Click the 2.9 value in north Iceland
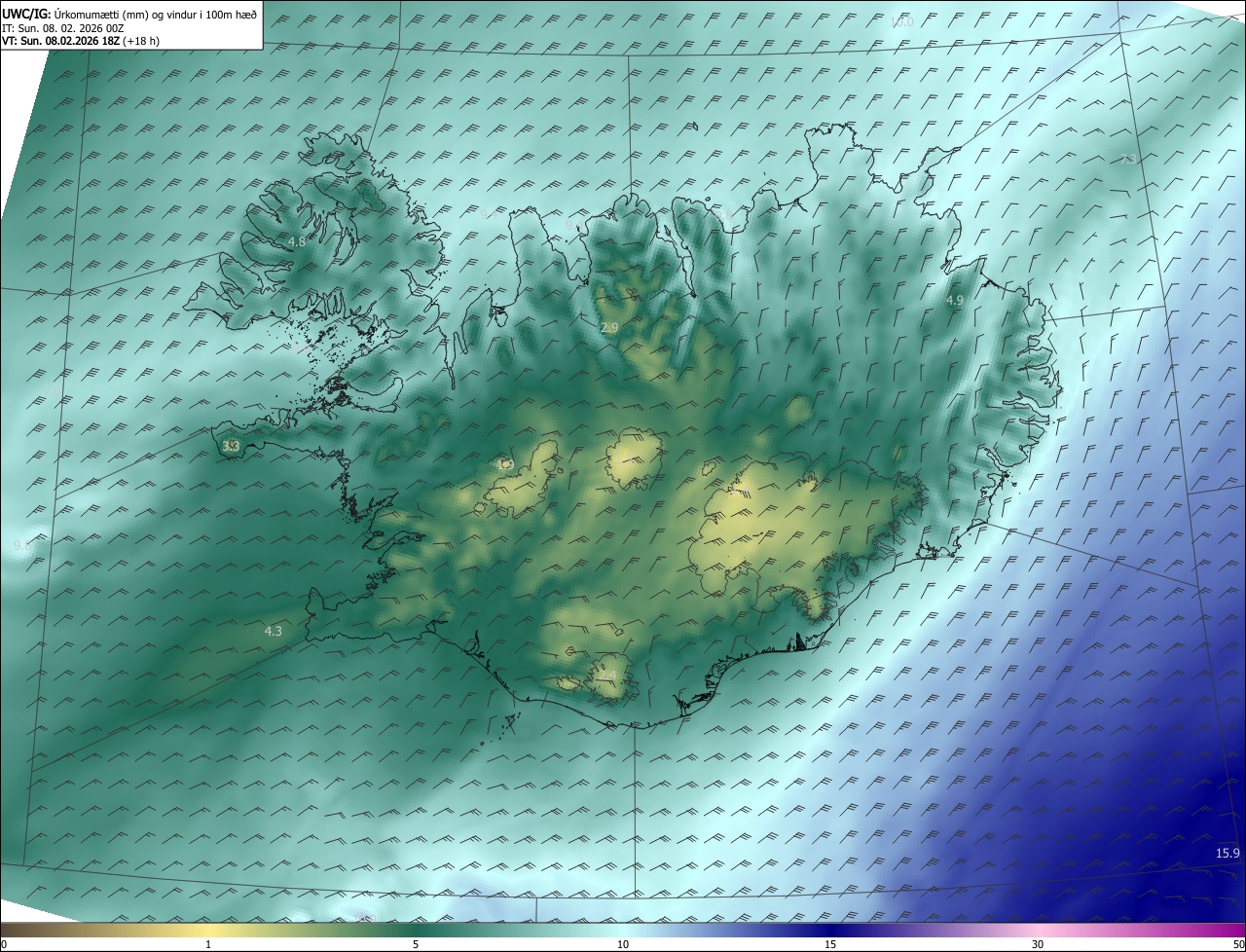Image resolution: width=1246 pixels, height=952 pixels. (609, 328)
